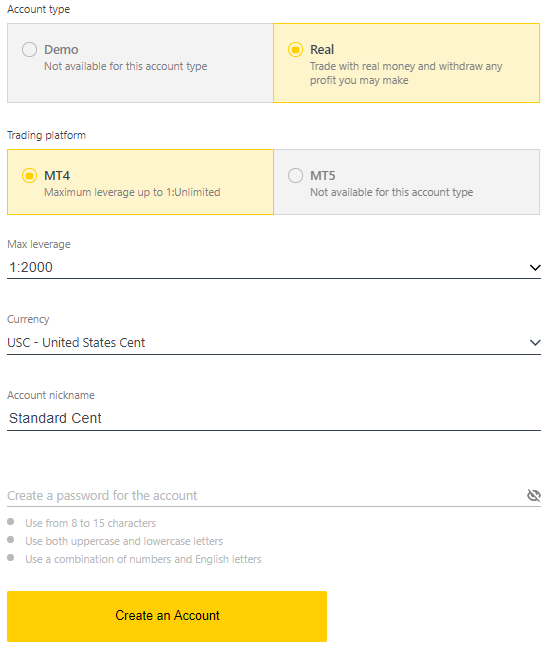
Task: Click the numbers and English letters bullet
Action: coord(11,558)
